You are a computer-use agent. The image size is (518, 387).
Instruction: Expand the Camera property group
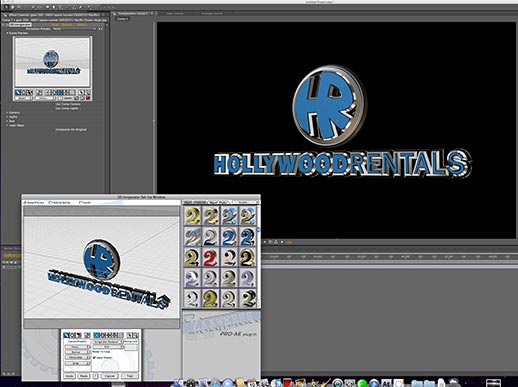[x=7, y=113]
